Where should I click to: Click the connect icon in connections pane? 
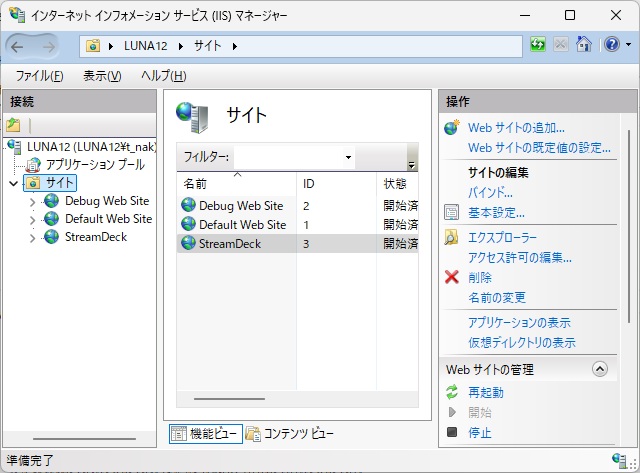pyautogui.click(x=13, y=125)
